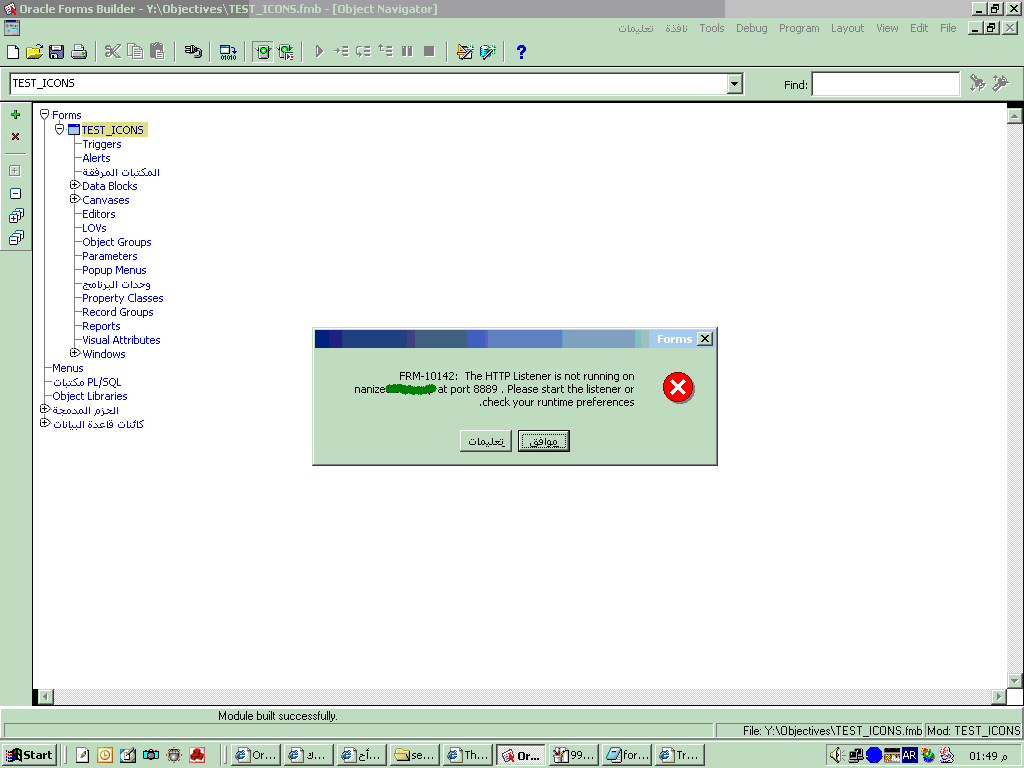
Task: Expand the Data Blocks node
Action: click(x=75, y=185)
